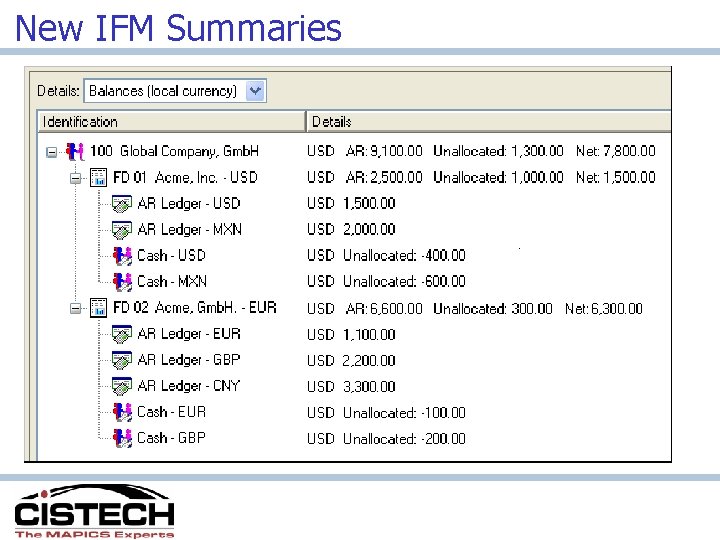Collapse the FD 01 Acme, Inc. - USD node
This screenshot has height=540, width=720.
[75, 178]
